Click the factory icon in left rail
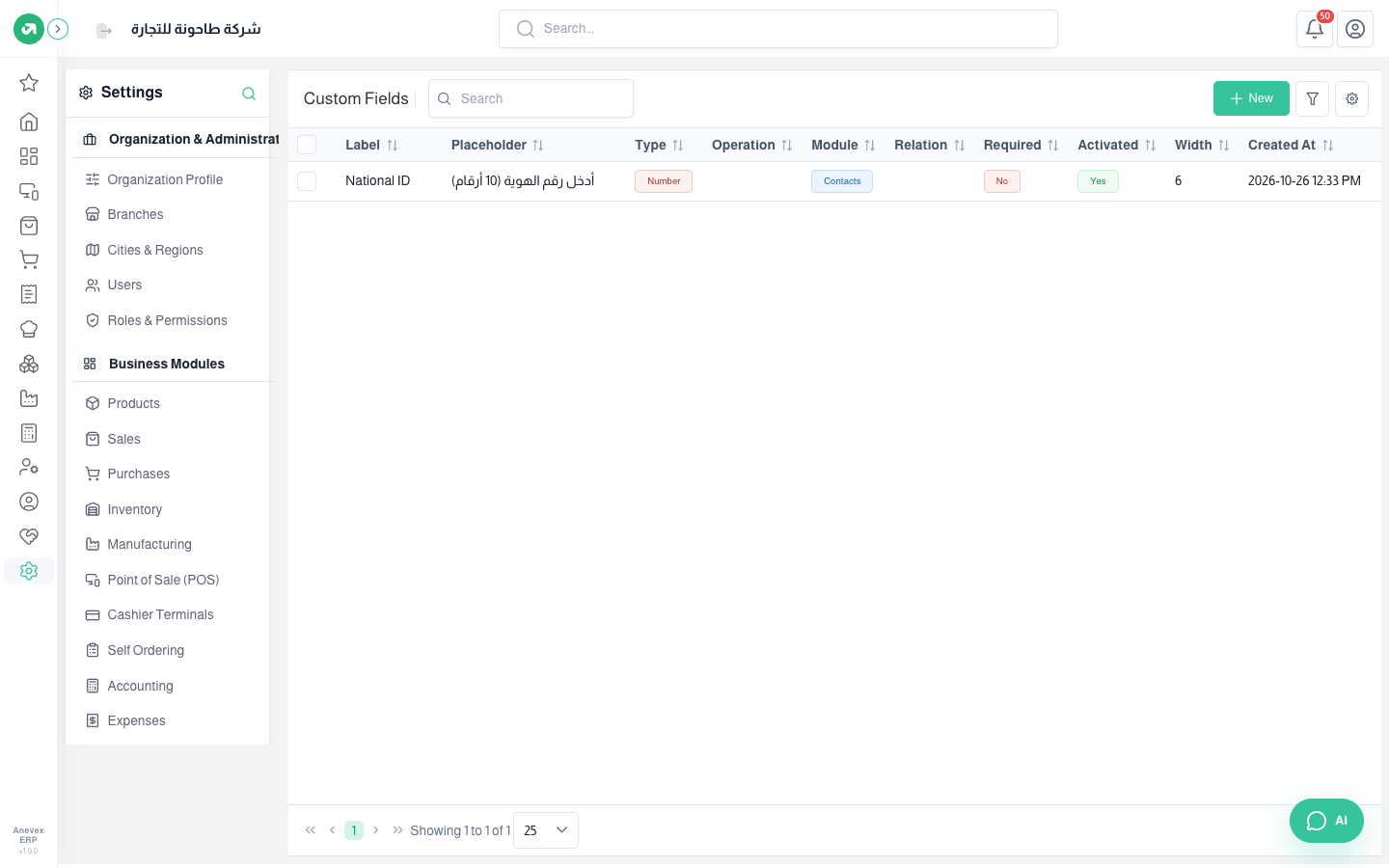 (x=29, y=398)
